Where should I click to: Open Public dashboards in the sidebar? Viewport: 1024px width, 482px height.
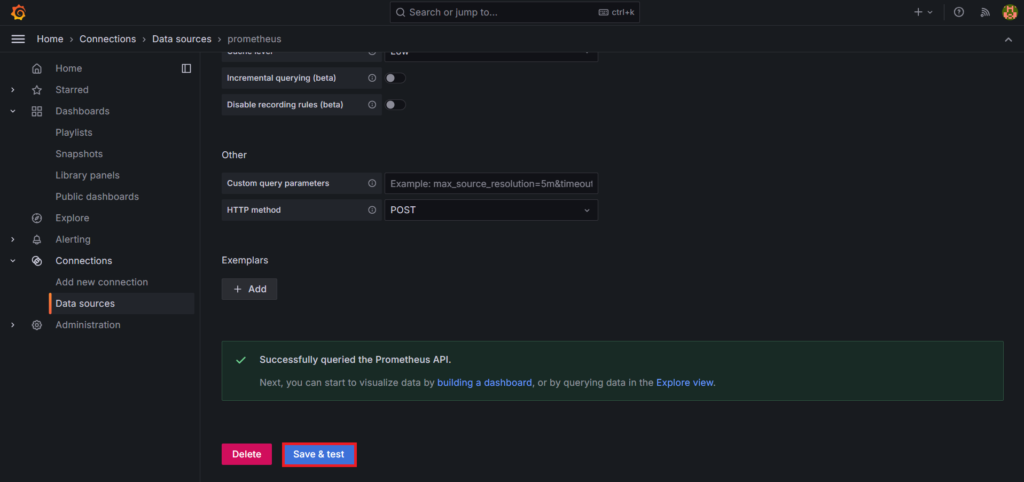click(x=97, y=197)
